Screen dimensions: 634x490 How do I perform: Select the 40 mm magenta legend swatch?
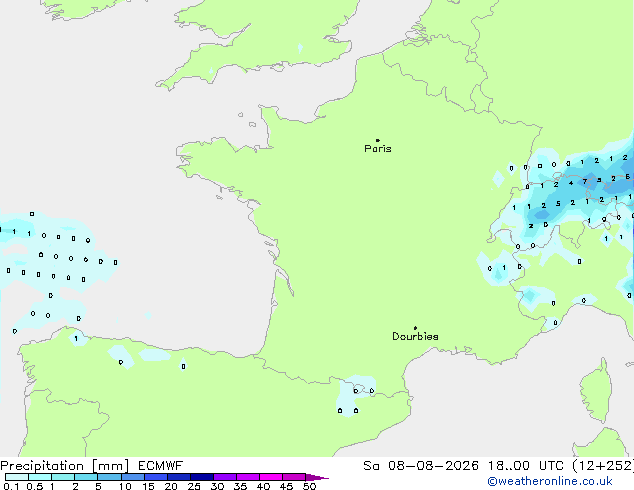pos(271,477)
